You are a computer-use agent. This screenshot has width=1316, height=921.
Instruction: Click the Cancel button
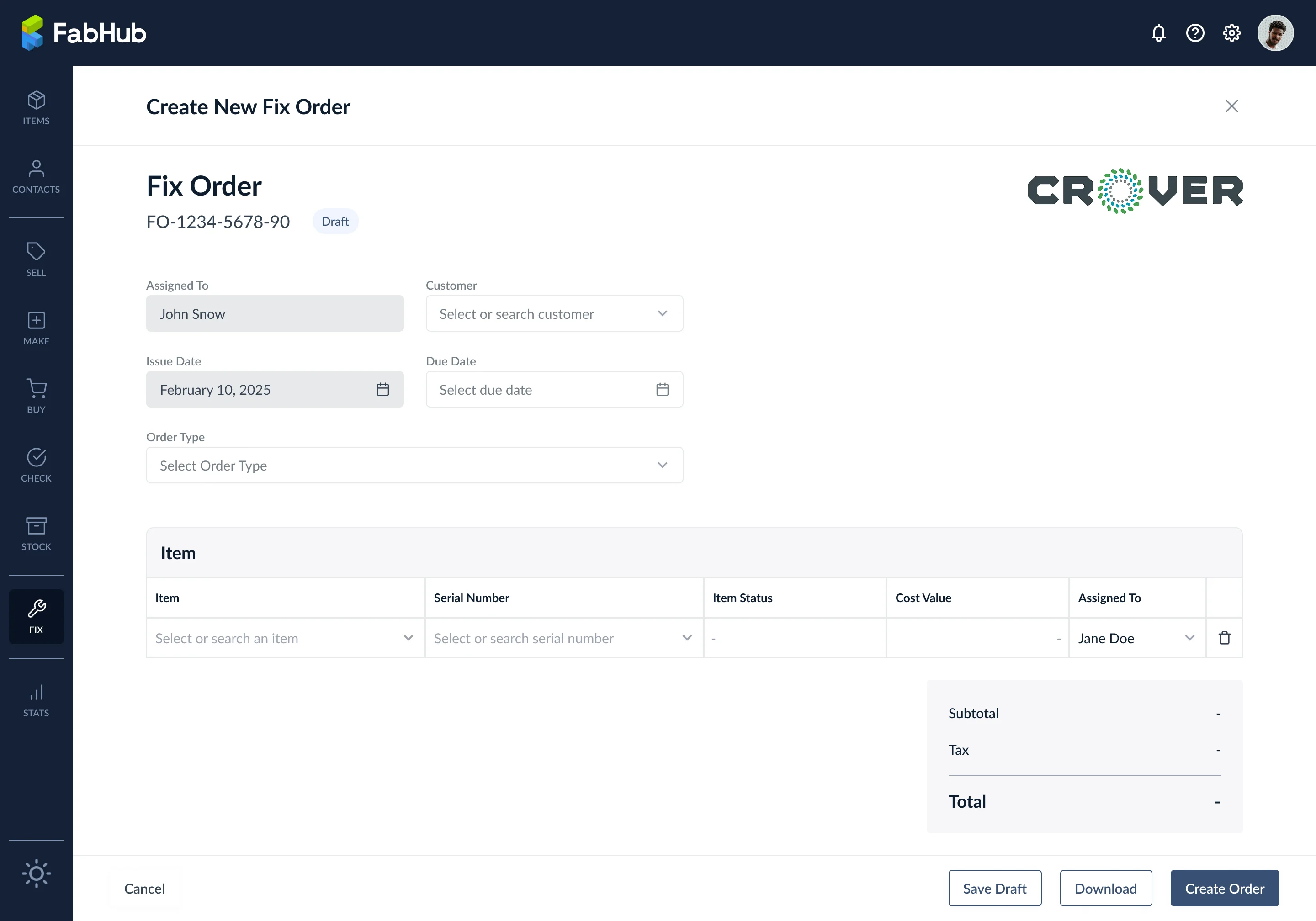[144, 888]
